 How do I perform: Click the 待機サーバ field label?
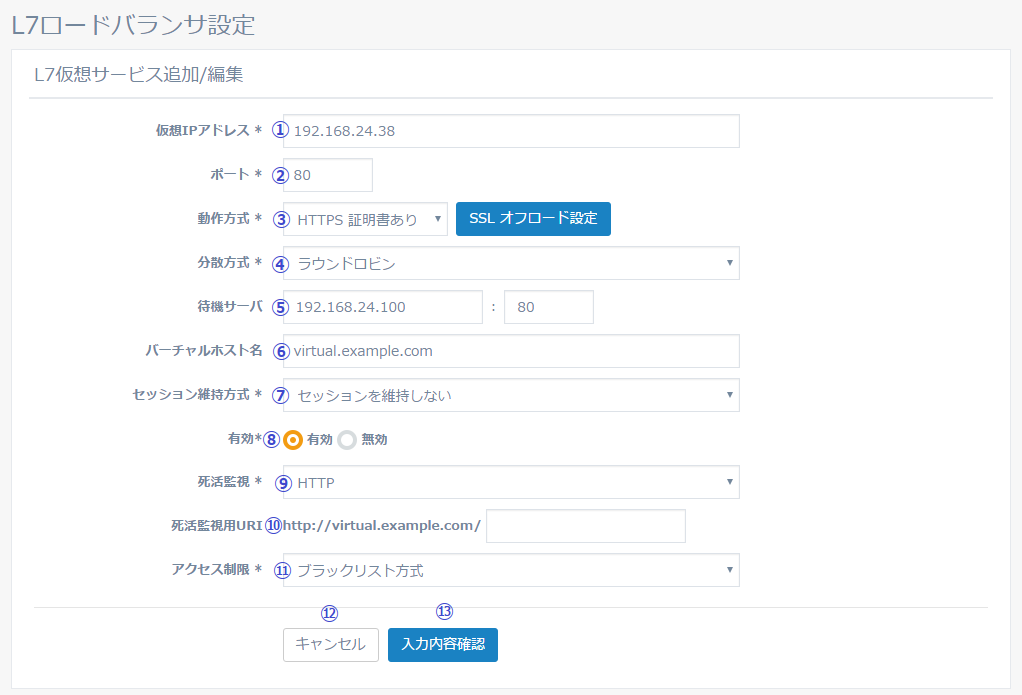230,307
